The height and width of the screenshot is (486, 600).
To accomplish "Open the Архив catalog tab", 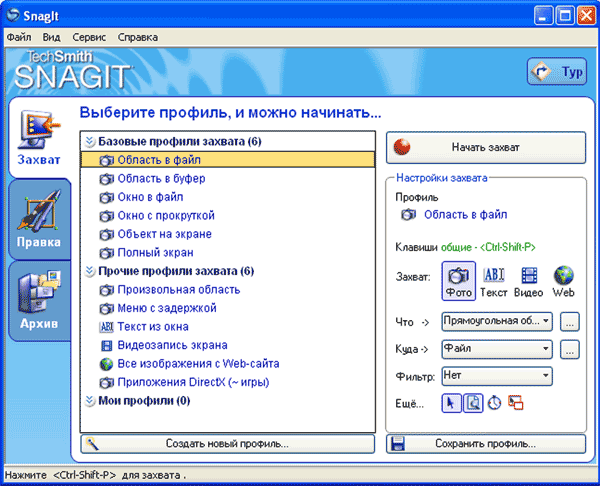I will point(39,300).
